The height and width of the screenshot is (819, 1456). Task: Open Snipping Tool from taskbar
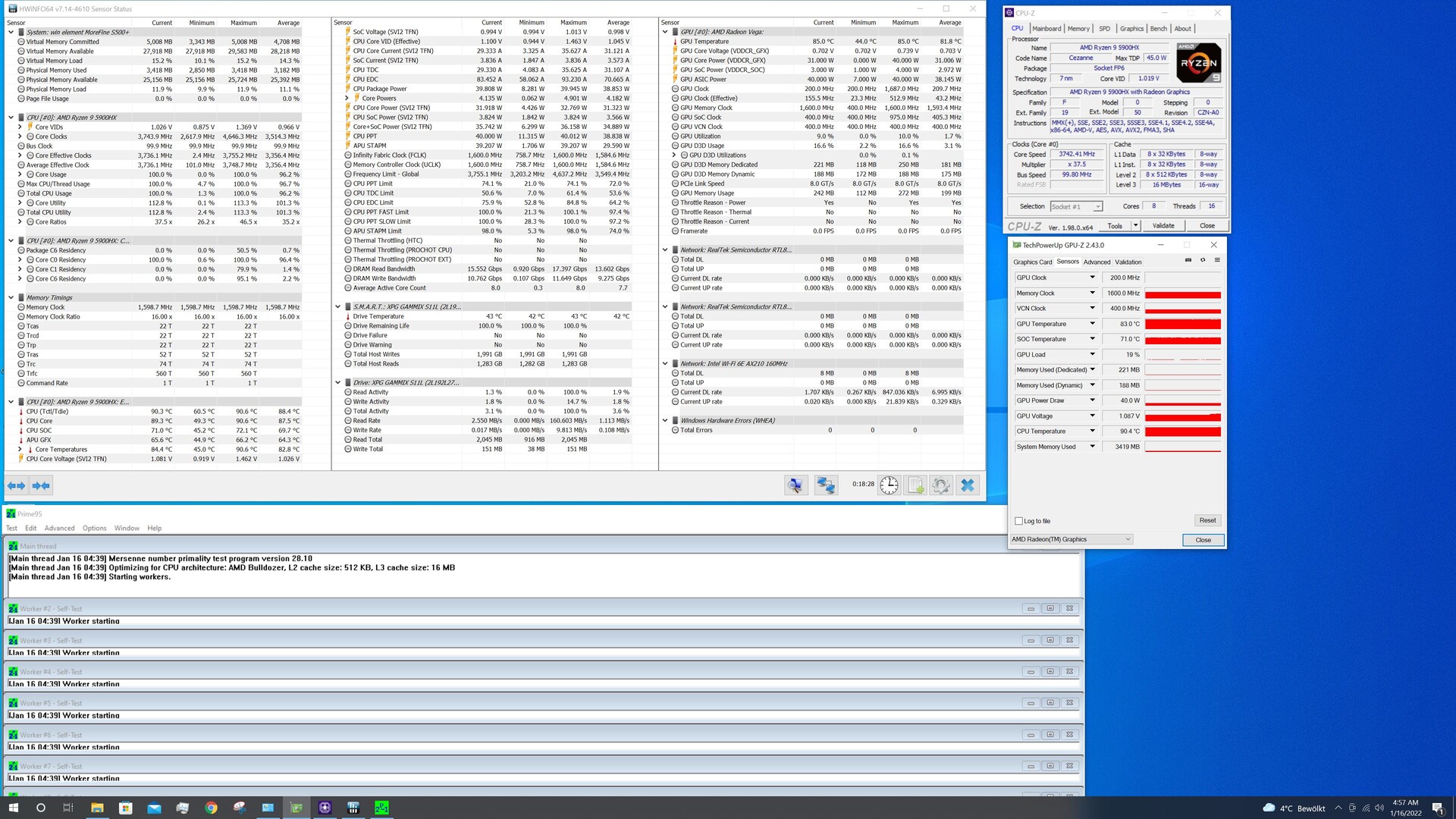[240, 808]
